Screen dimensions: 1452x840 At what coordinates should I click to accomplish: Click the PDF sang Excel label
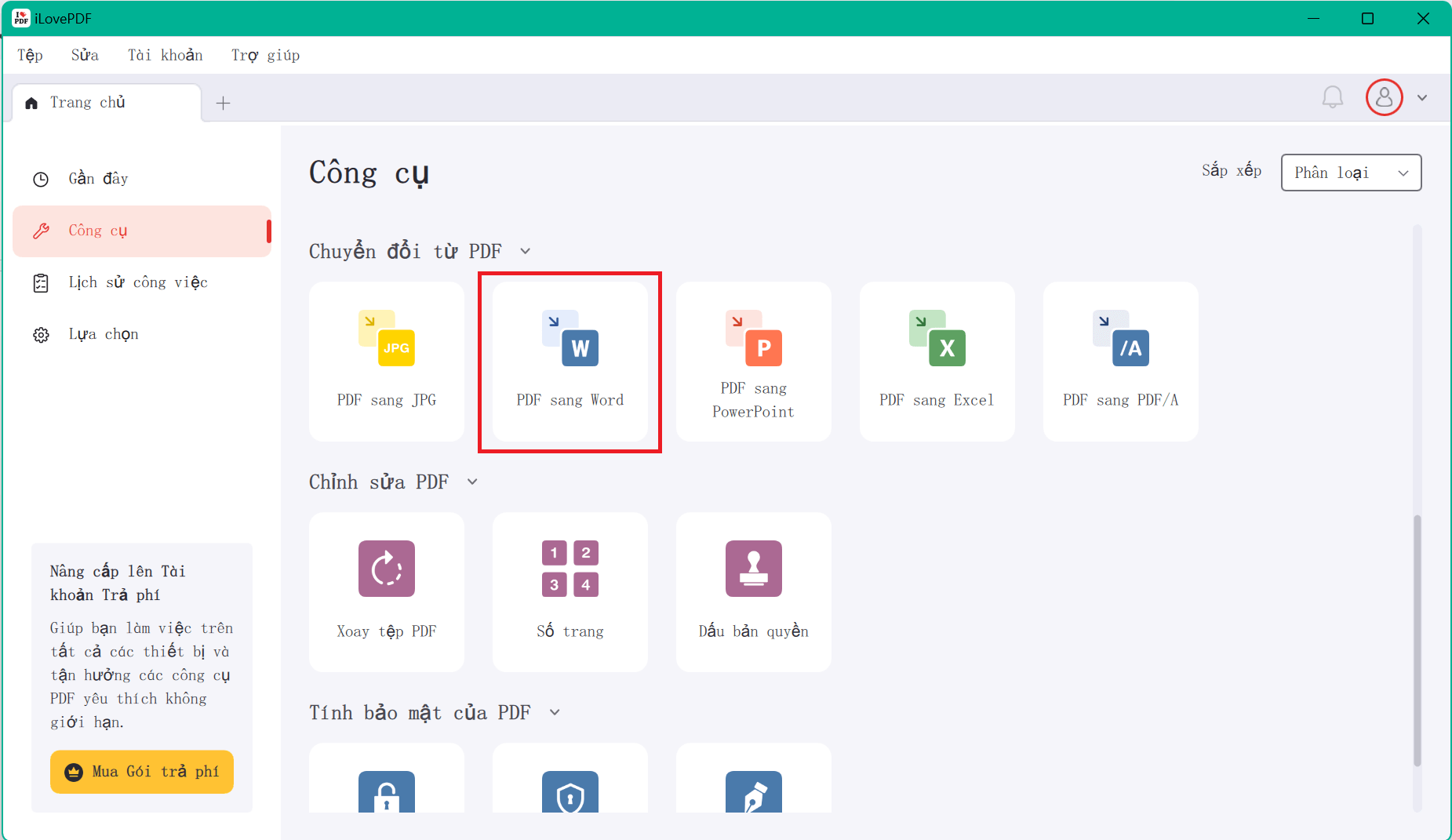click(937, 400)
